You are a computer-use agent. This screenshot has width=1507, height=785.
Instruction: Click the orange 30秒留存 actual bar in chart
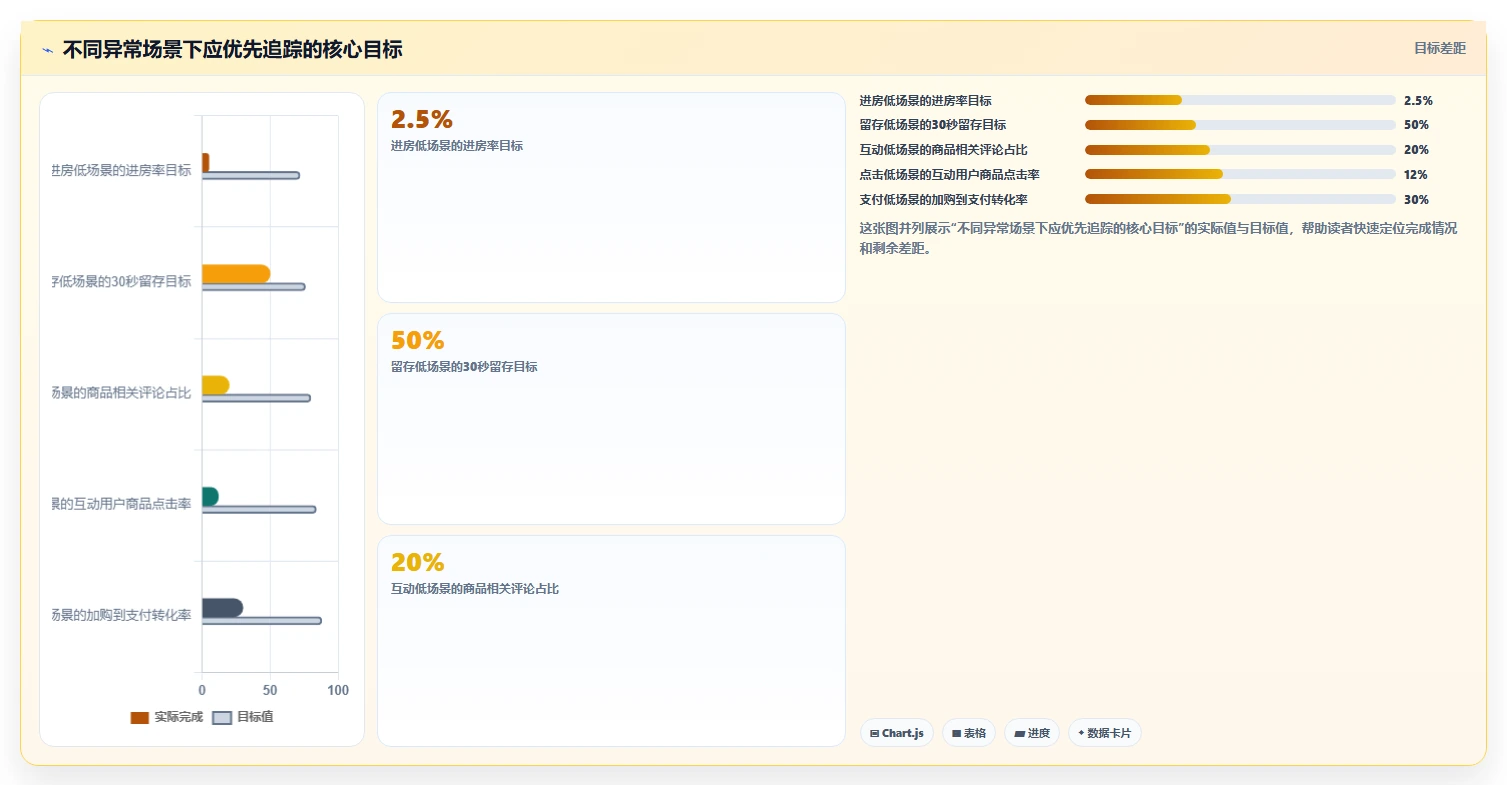tap(236, 274)
